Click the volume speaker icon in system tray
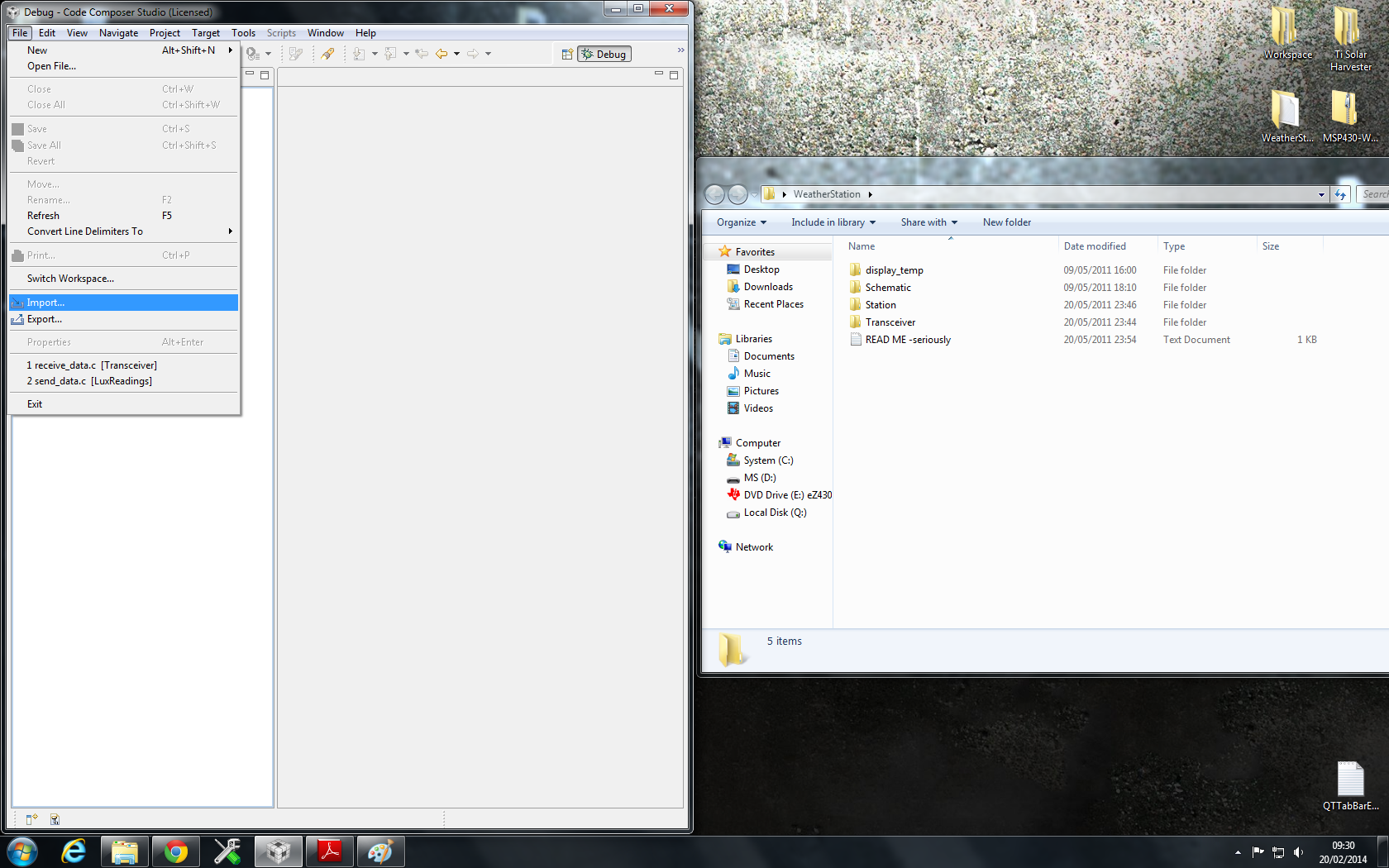 pyautogui.click(x=1298, y=852)
